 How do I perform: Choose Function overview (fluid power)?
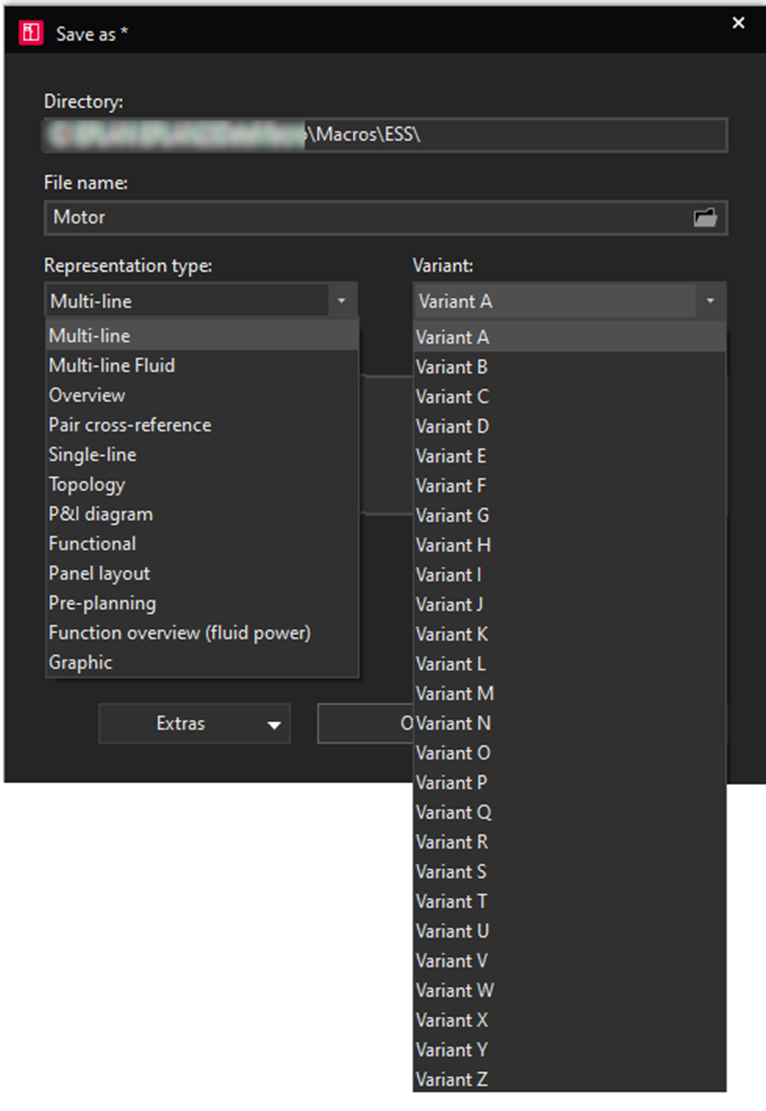[x=180, y=633]
